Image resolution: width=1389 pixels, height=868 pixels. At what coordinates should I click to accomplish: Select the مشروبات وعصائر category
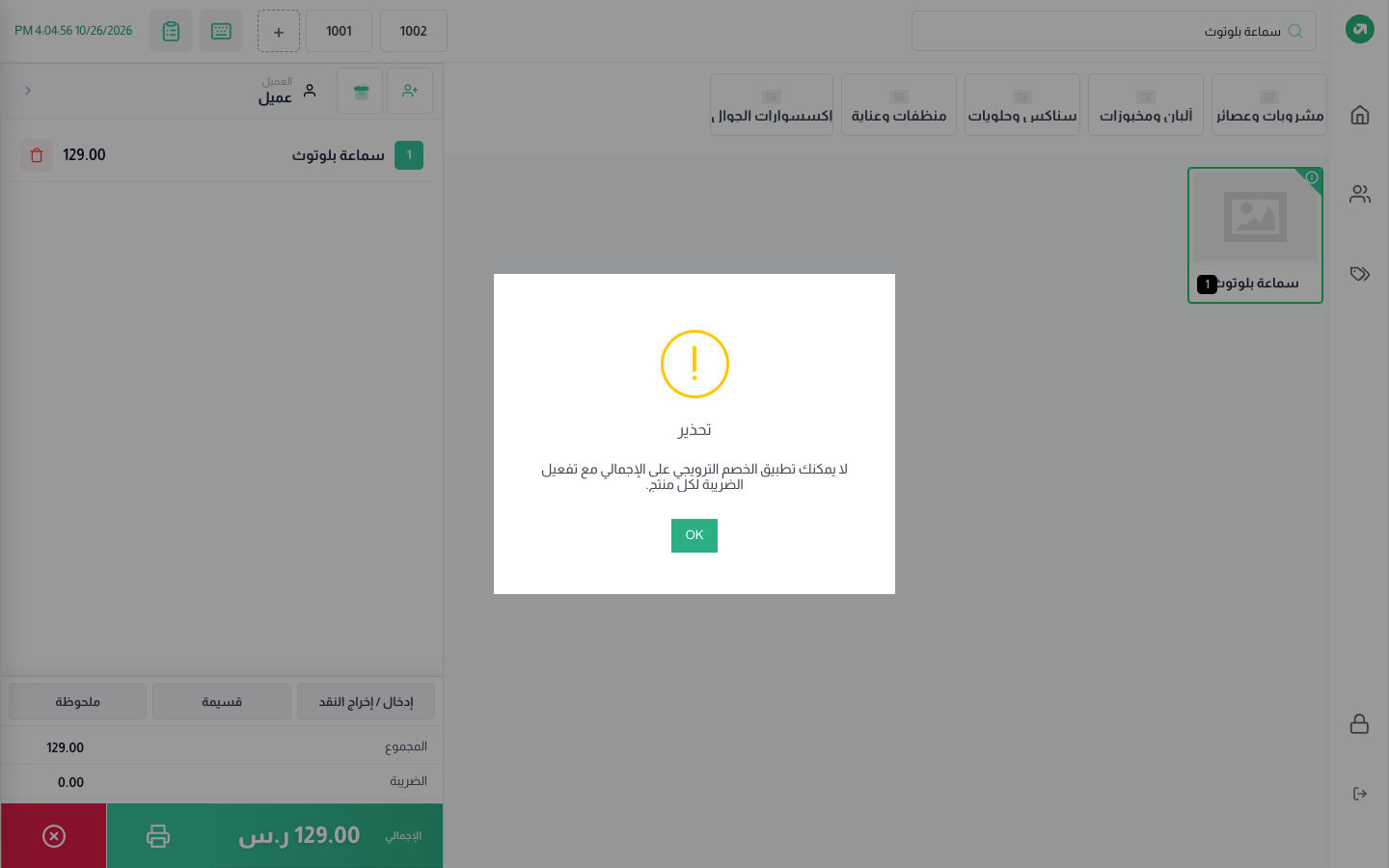1269,105
